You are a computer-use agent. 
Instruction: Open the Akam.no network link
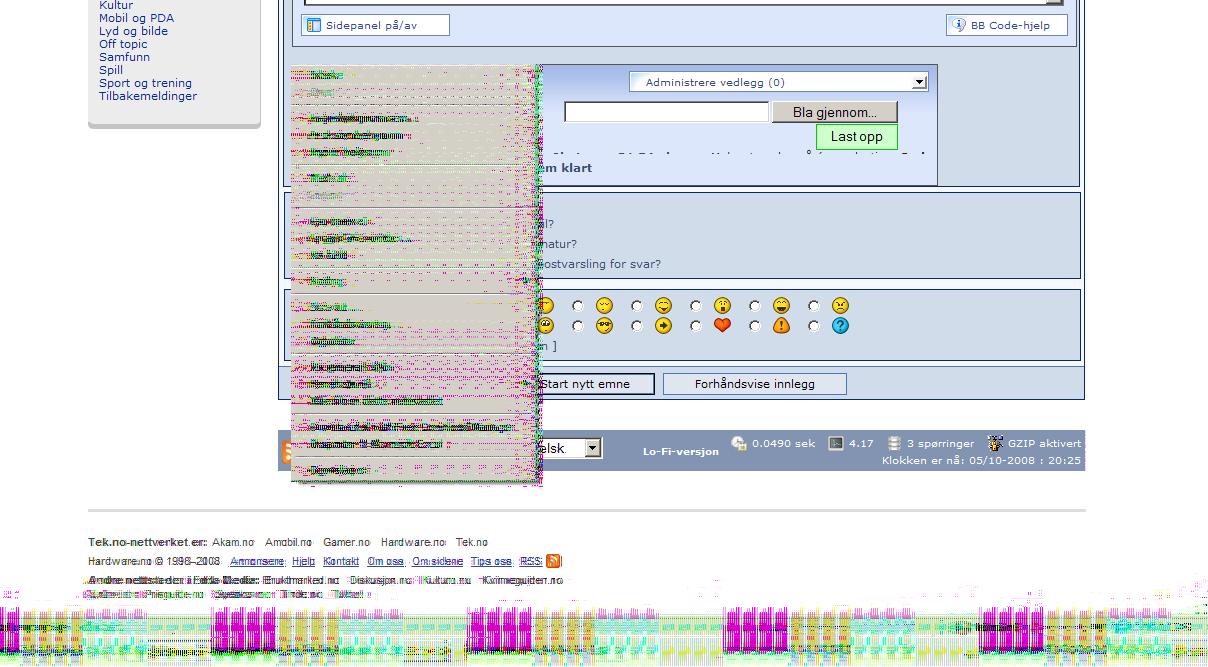point(232,542)
